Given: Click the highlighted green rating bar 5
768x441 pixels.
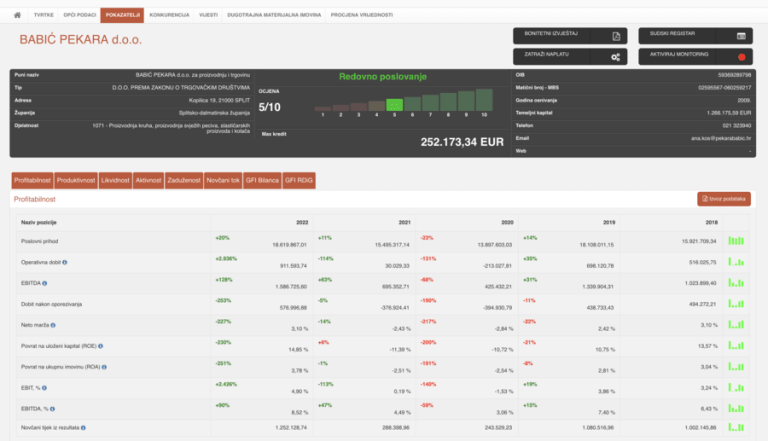Looking at the screenshot, I should coord(394,104).
